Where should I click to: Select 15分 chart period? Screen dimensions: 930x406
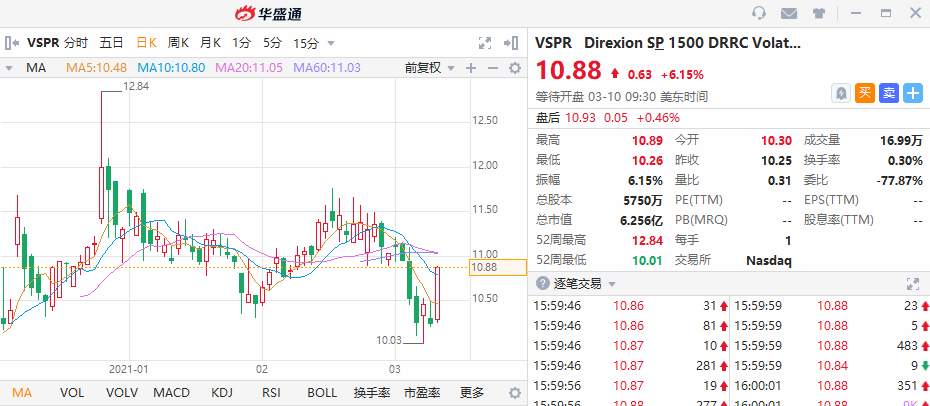tap(306, 43)
